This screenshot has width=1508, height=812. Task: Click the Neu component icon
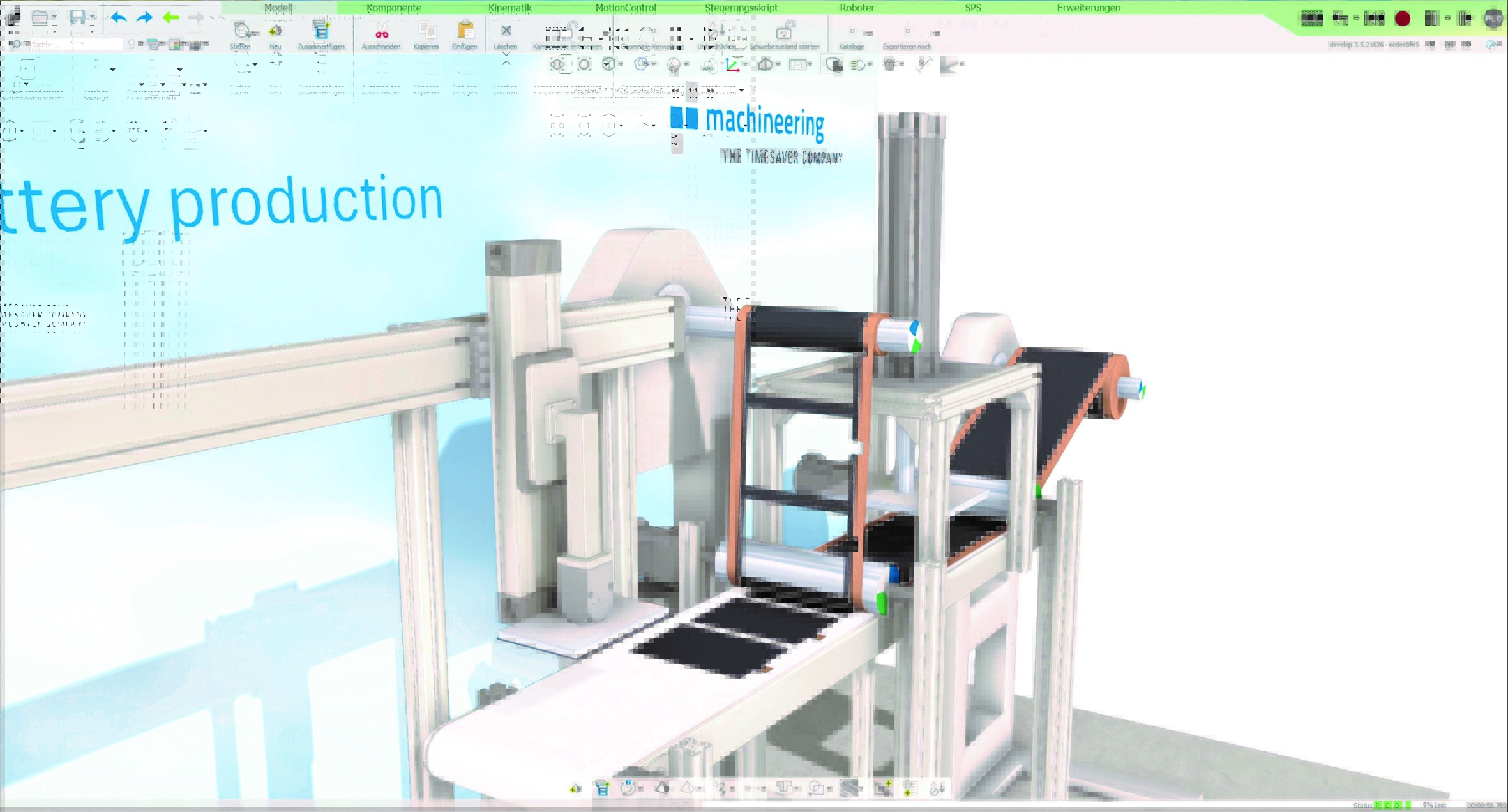coord(275,31)
